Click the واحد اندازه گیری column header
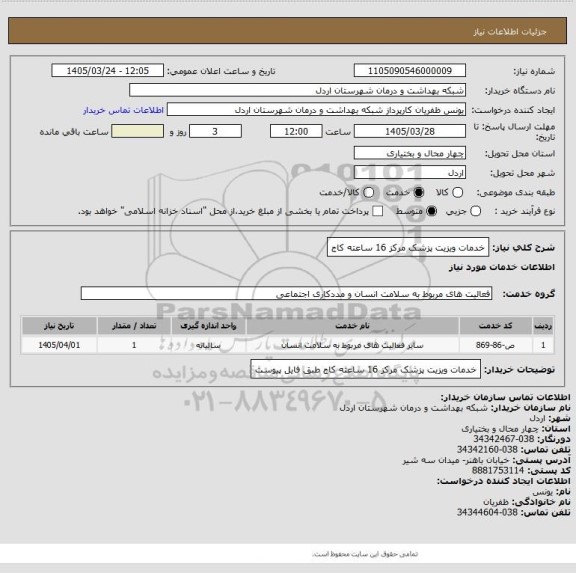Screen dimensions: 576x573 (x=208, y=326)
